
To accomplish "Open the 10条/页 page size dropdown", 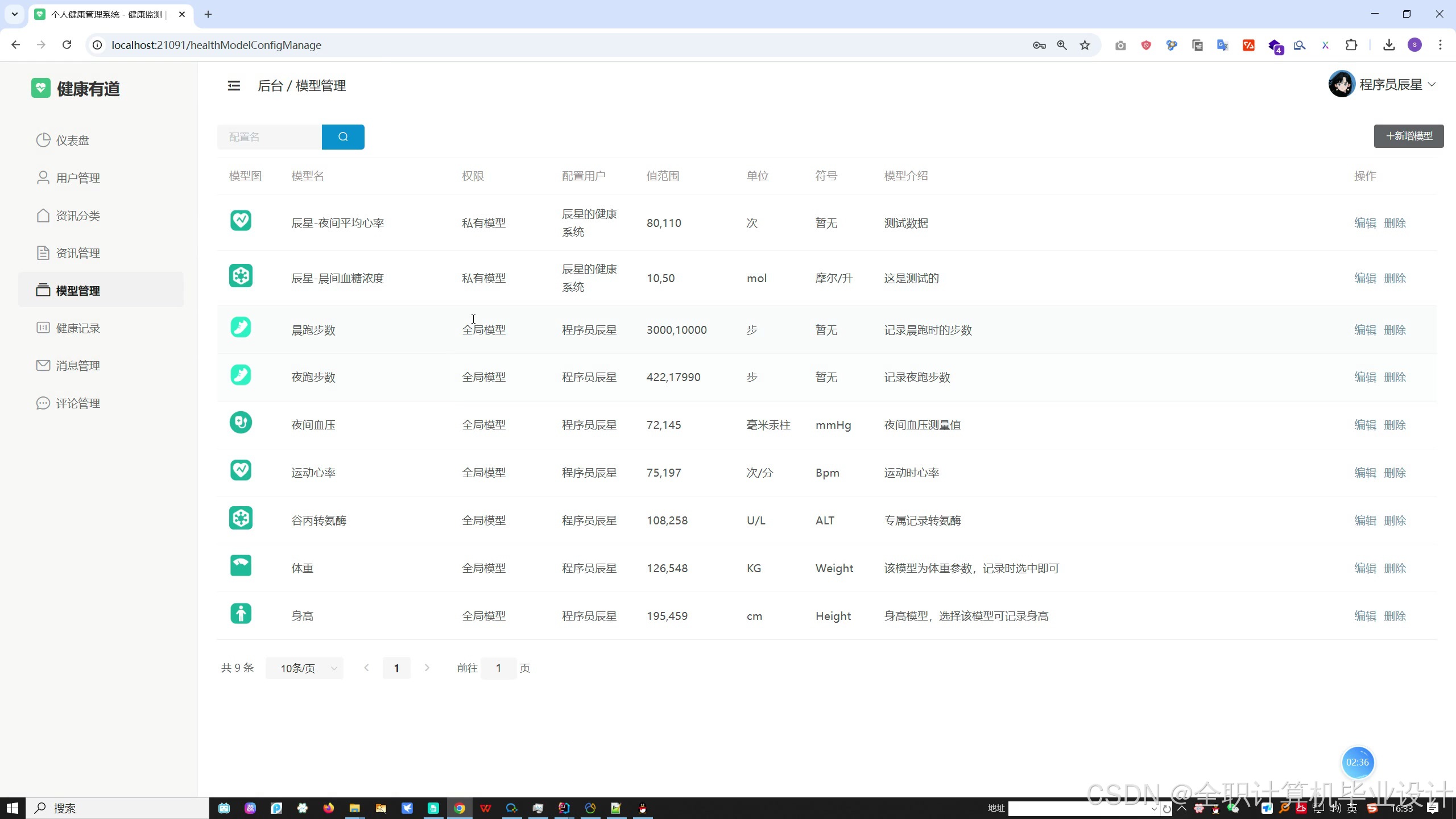I will (304, 668).
